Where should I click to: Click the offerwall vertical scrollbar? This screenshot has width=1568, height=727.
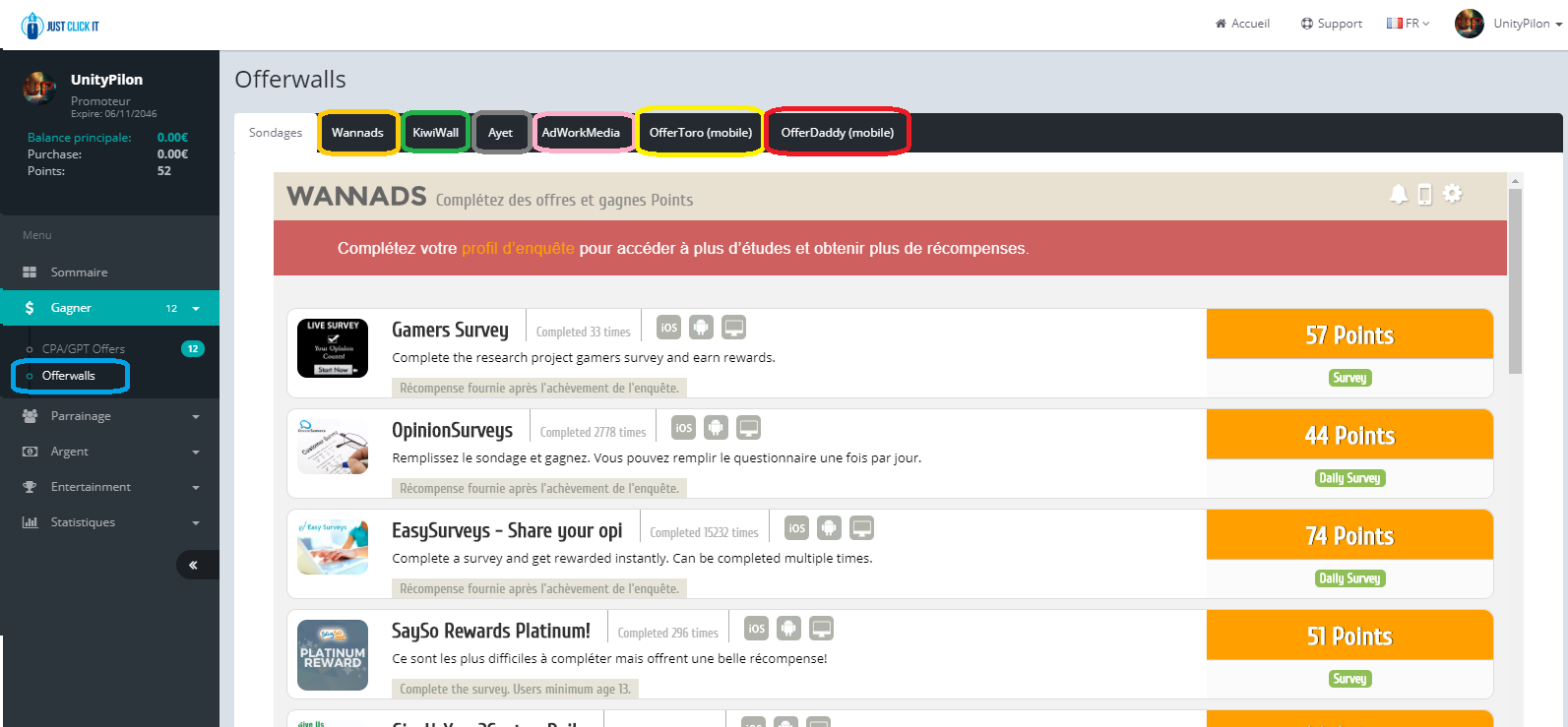click(1515, 281)
